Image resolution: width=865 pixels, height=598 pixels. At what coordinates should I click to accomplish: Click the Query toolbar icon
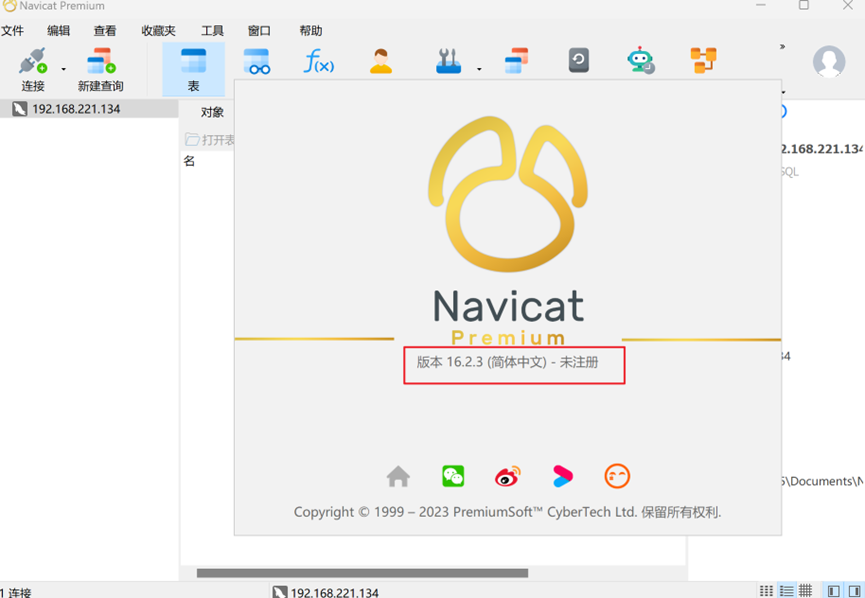[x=516, y=61]
